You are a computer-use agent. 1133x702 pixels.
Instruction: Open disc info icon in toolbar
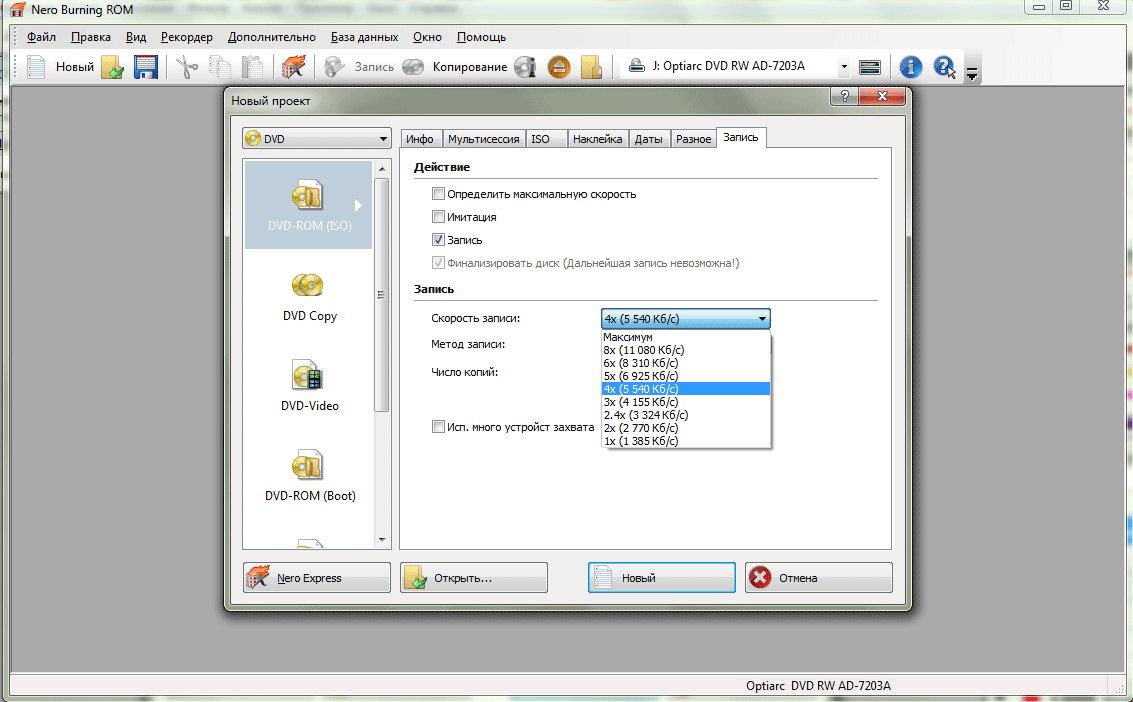[525, 66]
